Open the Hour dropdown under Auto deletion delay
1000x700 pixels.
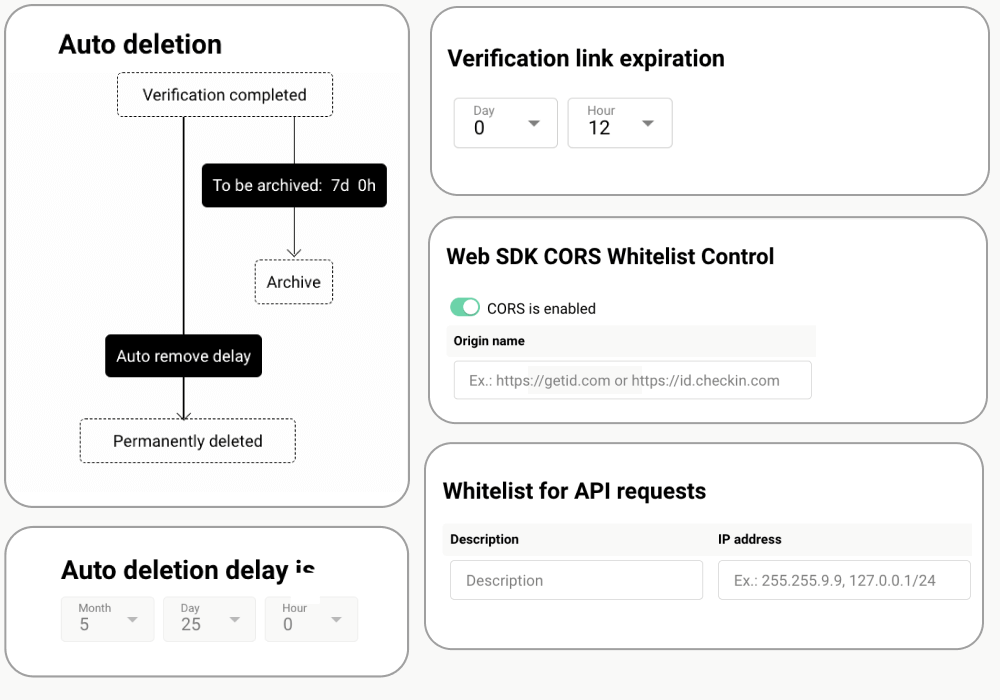(311, 619)
